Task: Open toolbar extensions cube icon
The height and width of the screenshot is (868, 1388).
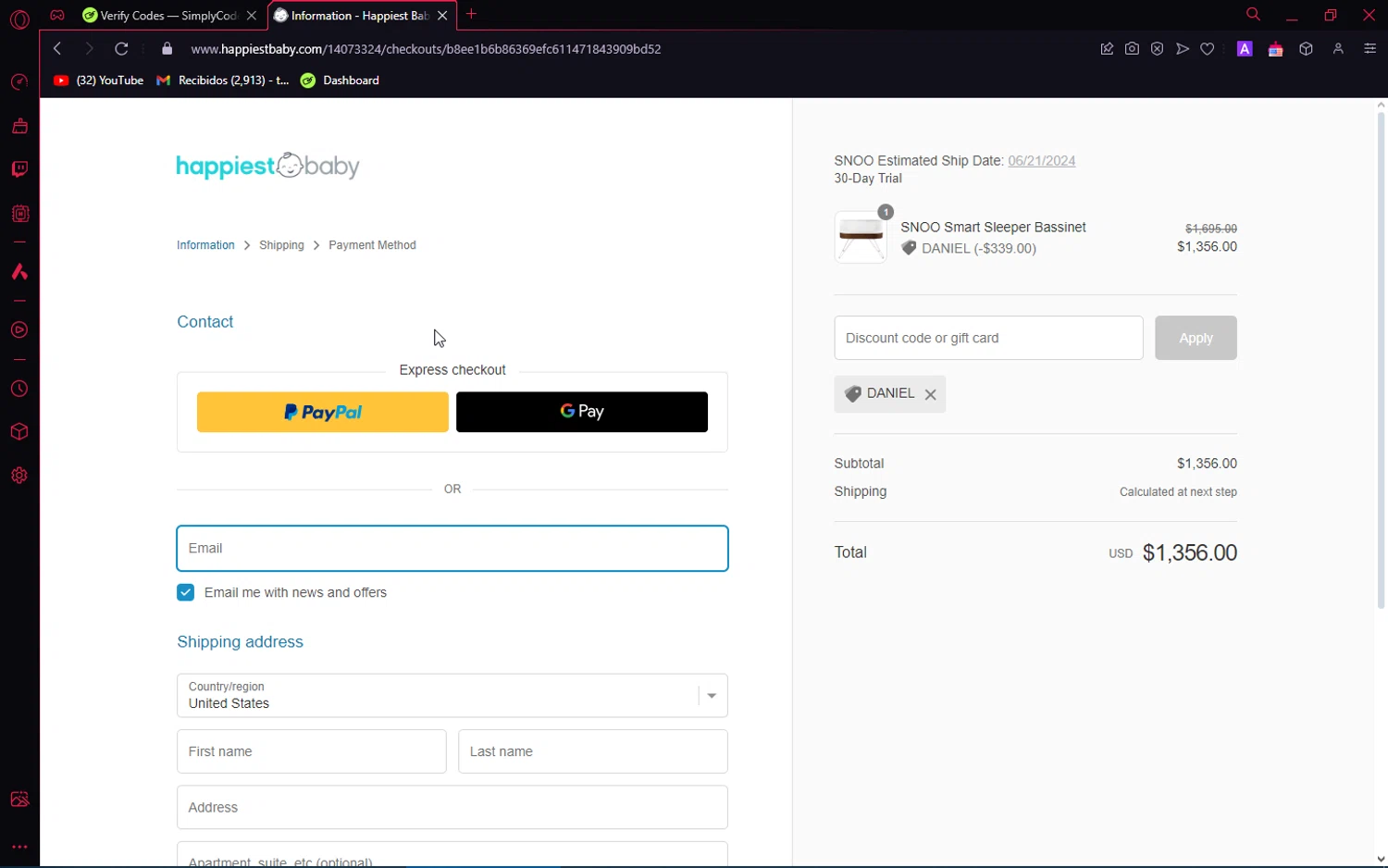Action: (1307, 49)
